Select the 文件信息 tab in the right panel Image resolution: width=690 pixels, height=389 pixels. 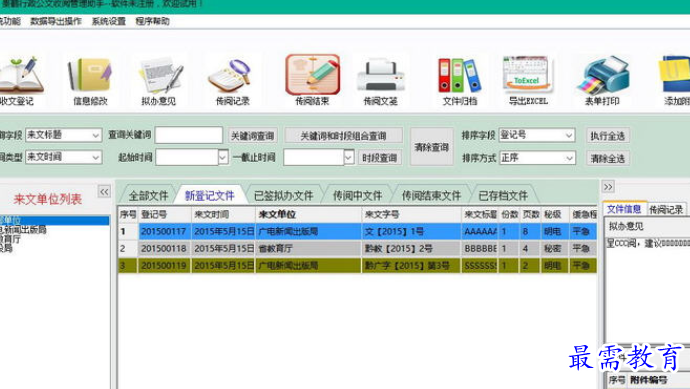[x=624, y=209]
